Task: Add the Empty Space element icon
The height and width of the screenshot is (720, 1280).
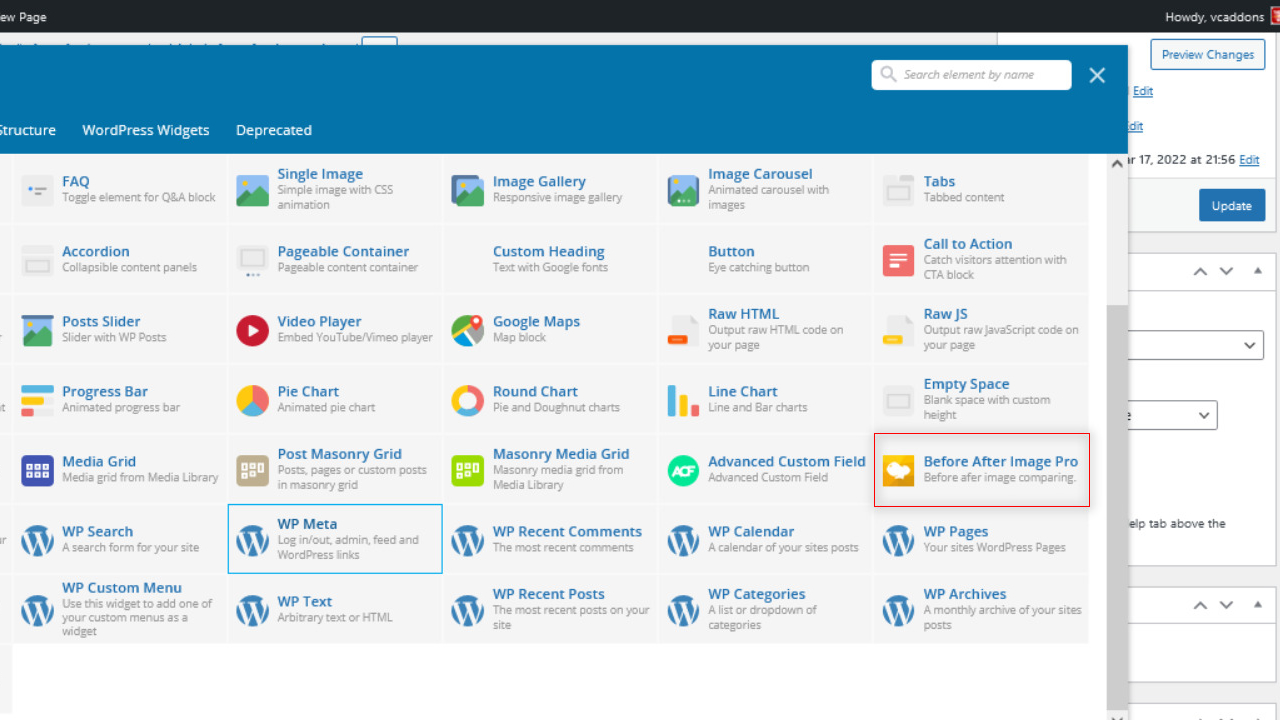Action: pos(899,400)
